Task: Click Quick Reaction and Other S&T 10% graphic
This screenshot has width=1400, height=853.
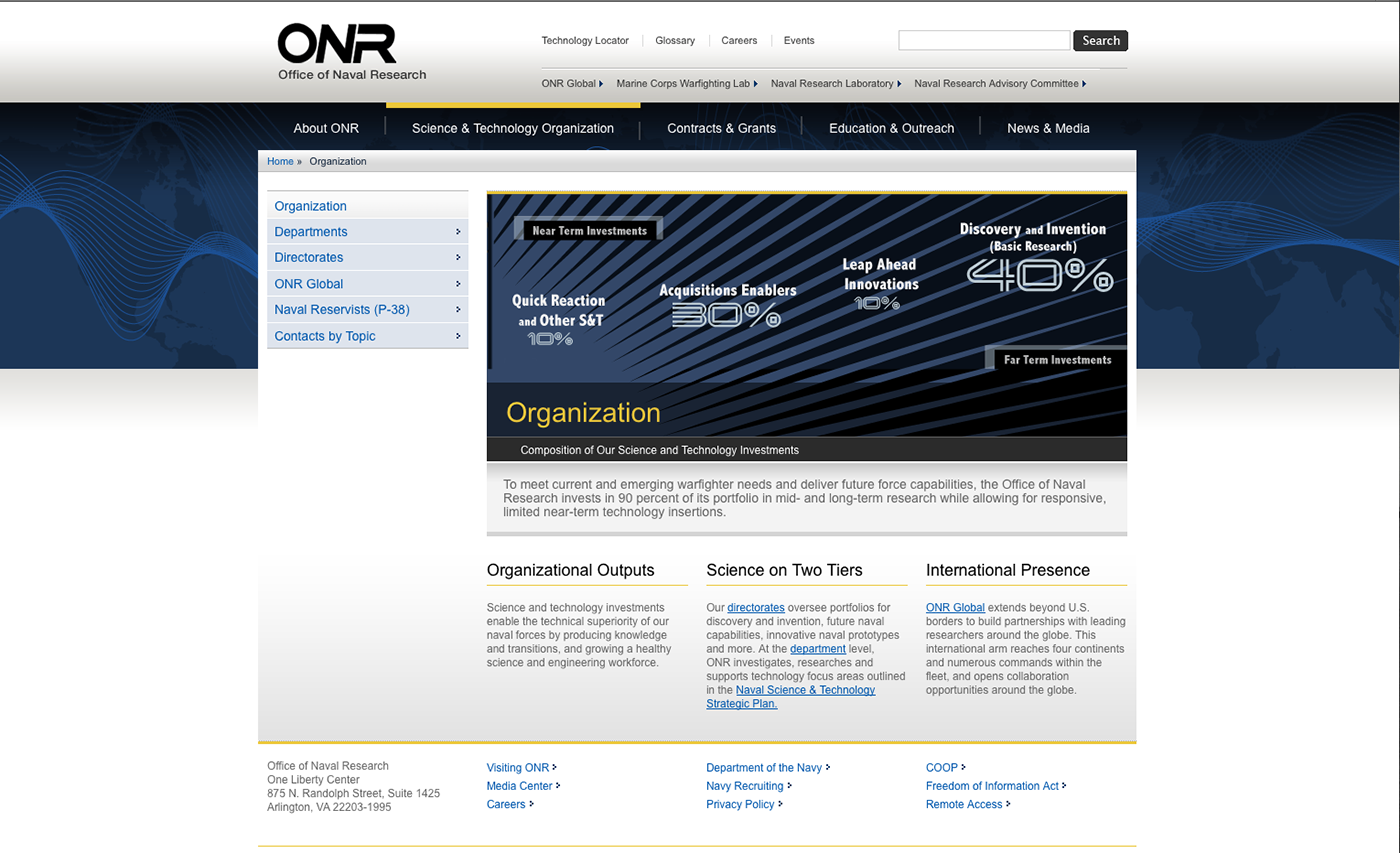Action: click(558, 320)
